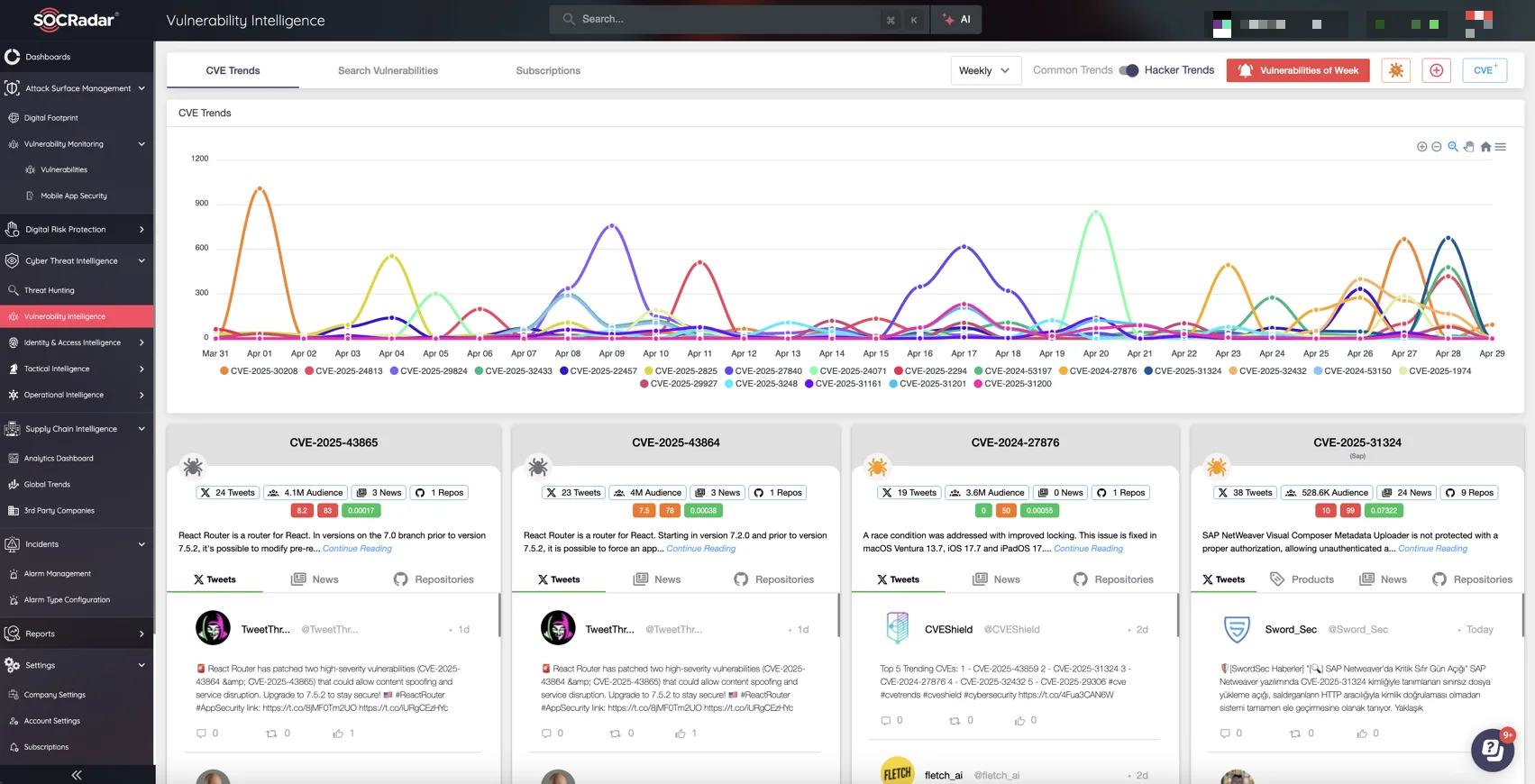
Task: Collapse Vulnerability Monitoring section
Action: click(77, 144)
